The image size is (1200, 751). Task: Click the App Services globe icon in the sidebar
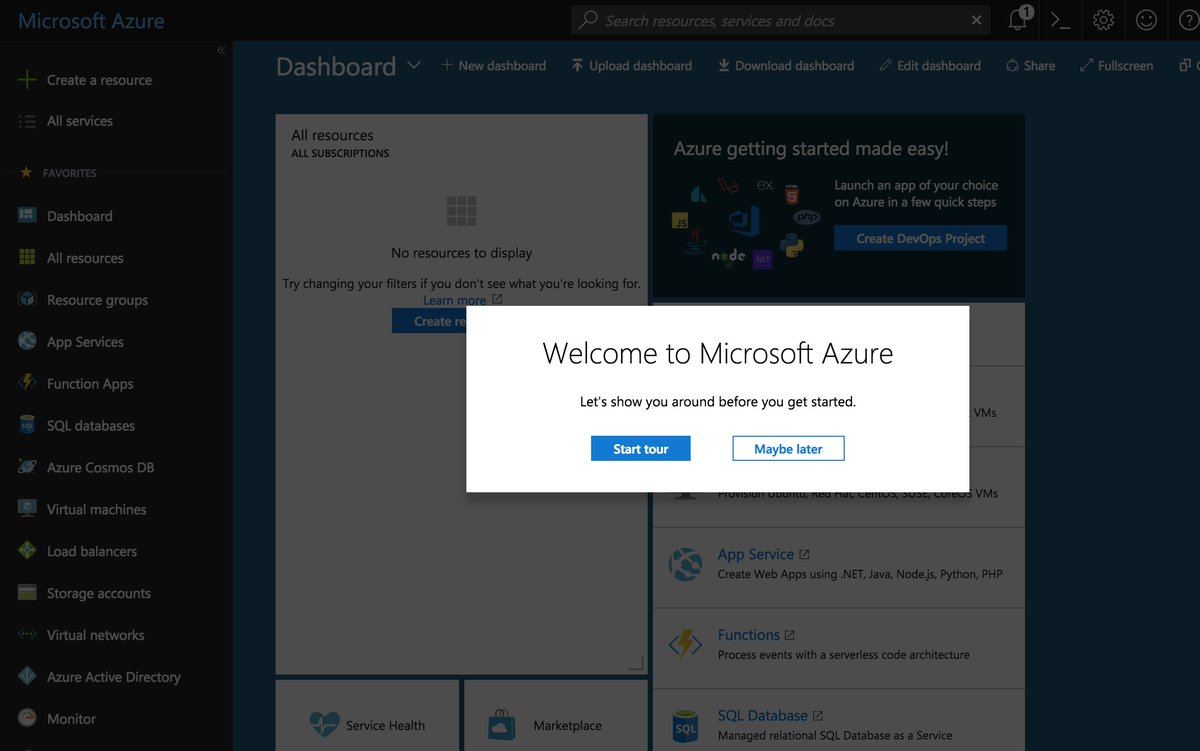click(27, 342)
